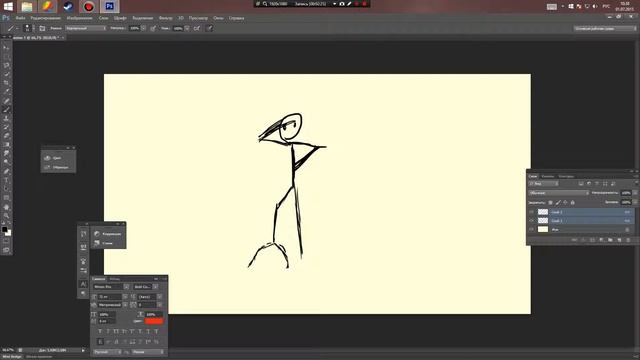Click the black foreground color swatch in the toolbox

tap(4, 229)
